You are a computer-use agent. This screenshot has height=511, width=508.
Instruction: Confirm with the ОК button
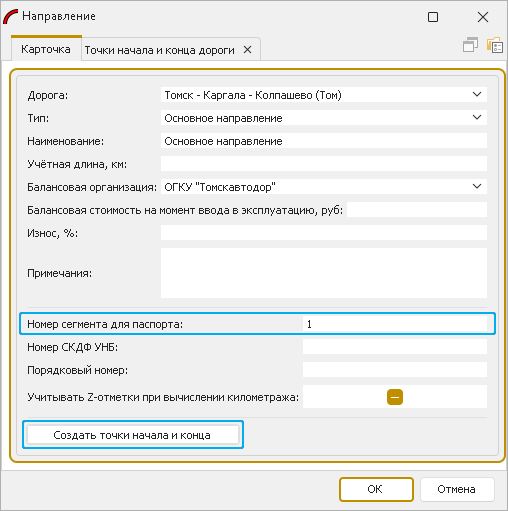point(376,489)
